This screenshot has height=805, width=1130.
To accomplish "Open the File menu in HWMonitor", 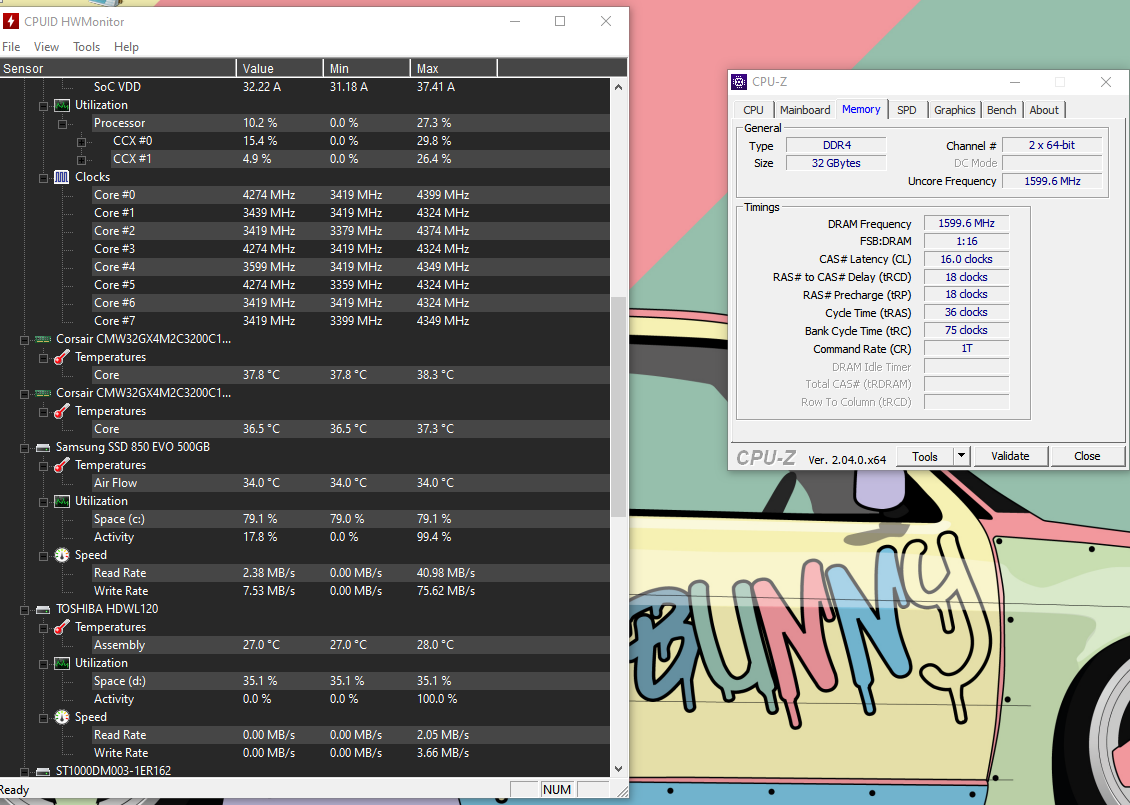I will coord(11,47).
